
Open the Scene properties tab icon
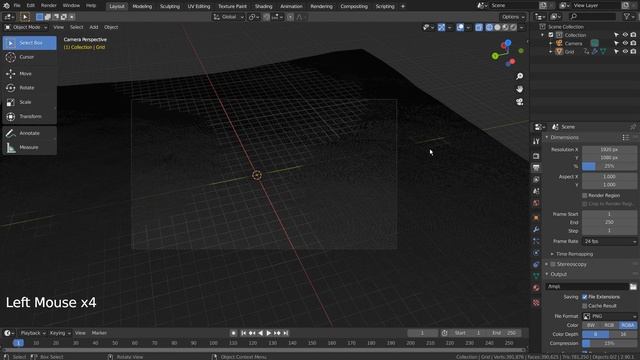[536, 191]
